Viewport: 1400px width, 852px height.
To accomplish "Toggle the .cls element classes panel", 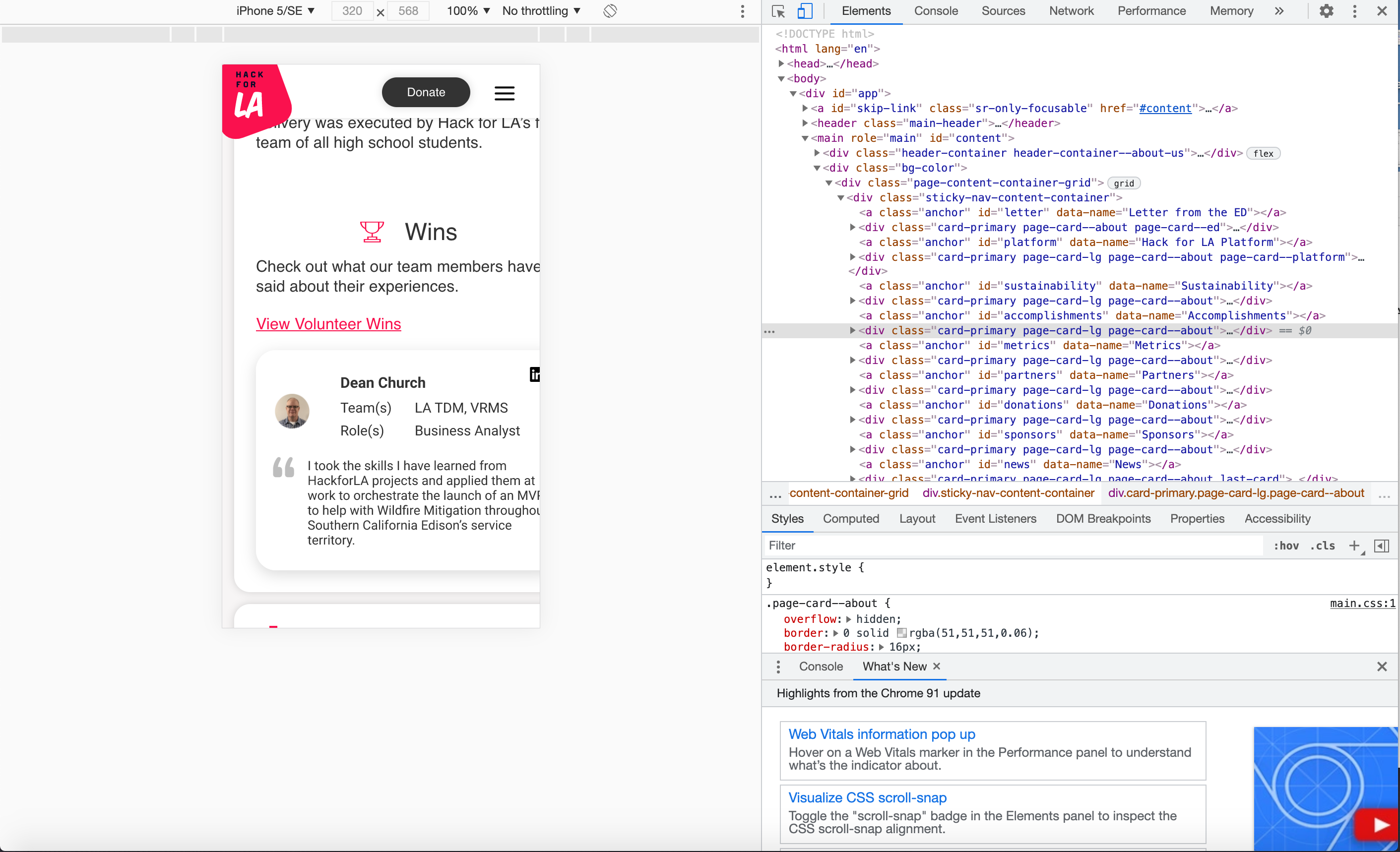I will [1322, 546].
